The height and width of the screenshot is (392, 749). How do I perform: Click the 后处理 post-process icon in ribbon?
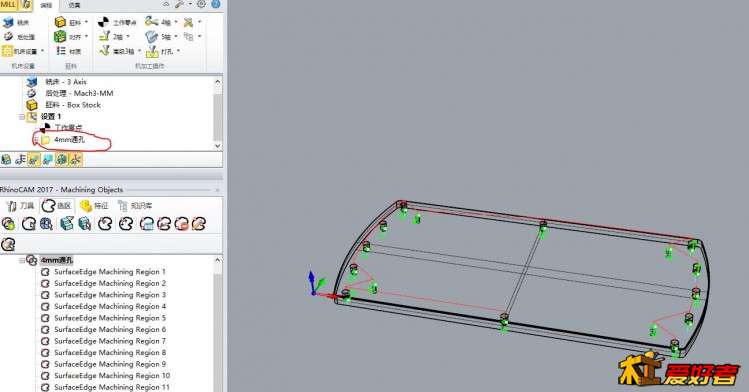coord(8,36)
